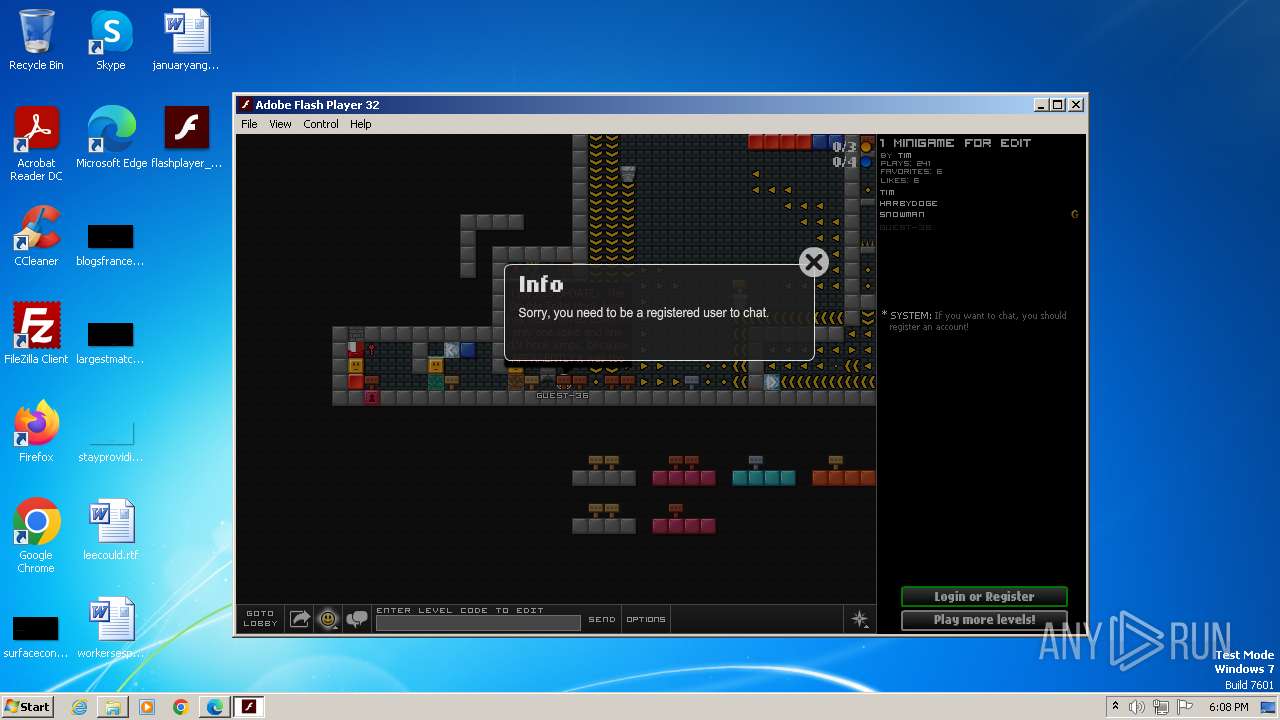Image resolution: width=1280 pixels, height=720 pixels.
Task: Open the januaryang Word document icon
Action: tap(186, 40)
